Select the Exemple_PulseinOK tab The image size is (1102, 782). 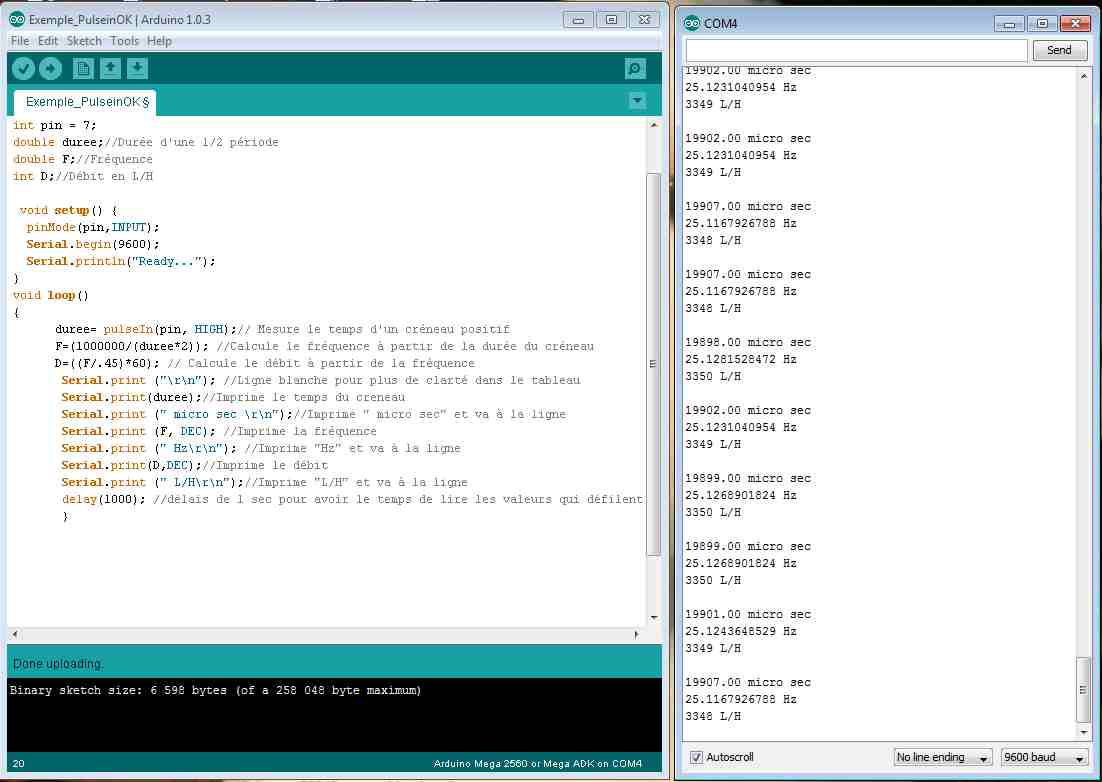[86, 102]
